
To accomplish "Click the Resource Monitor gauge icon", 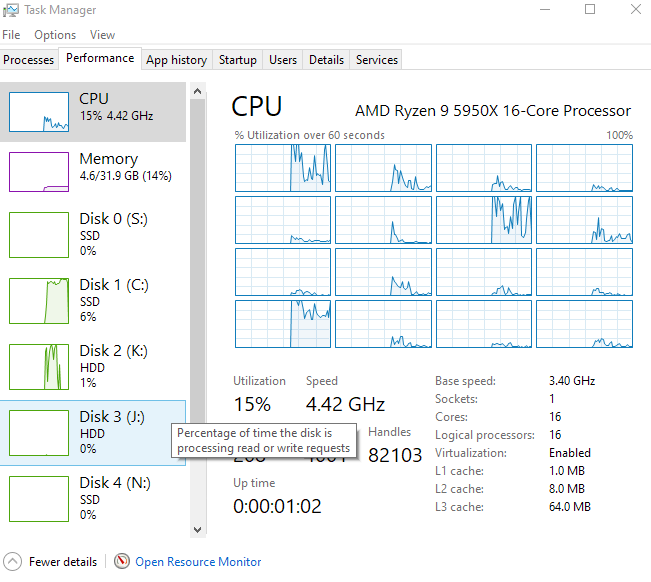I will pyautogui.click(x=122, y=561).
